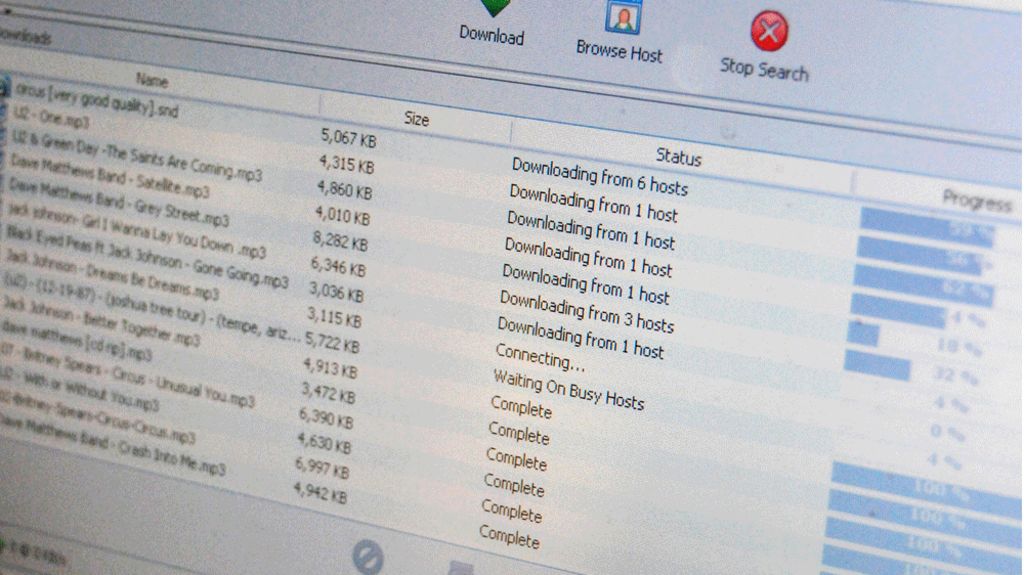Click the Complete status for the 4,913 KB file
Image resolution: width=1024 pixels, height=575 pixels.
tap(521, 408)
